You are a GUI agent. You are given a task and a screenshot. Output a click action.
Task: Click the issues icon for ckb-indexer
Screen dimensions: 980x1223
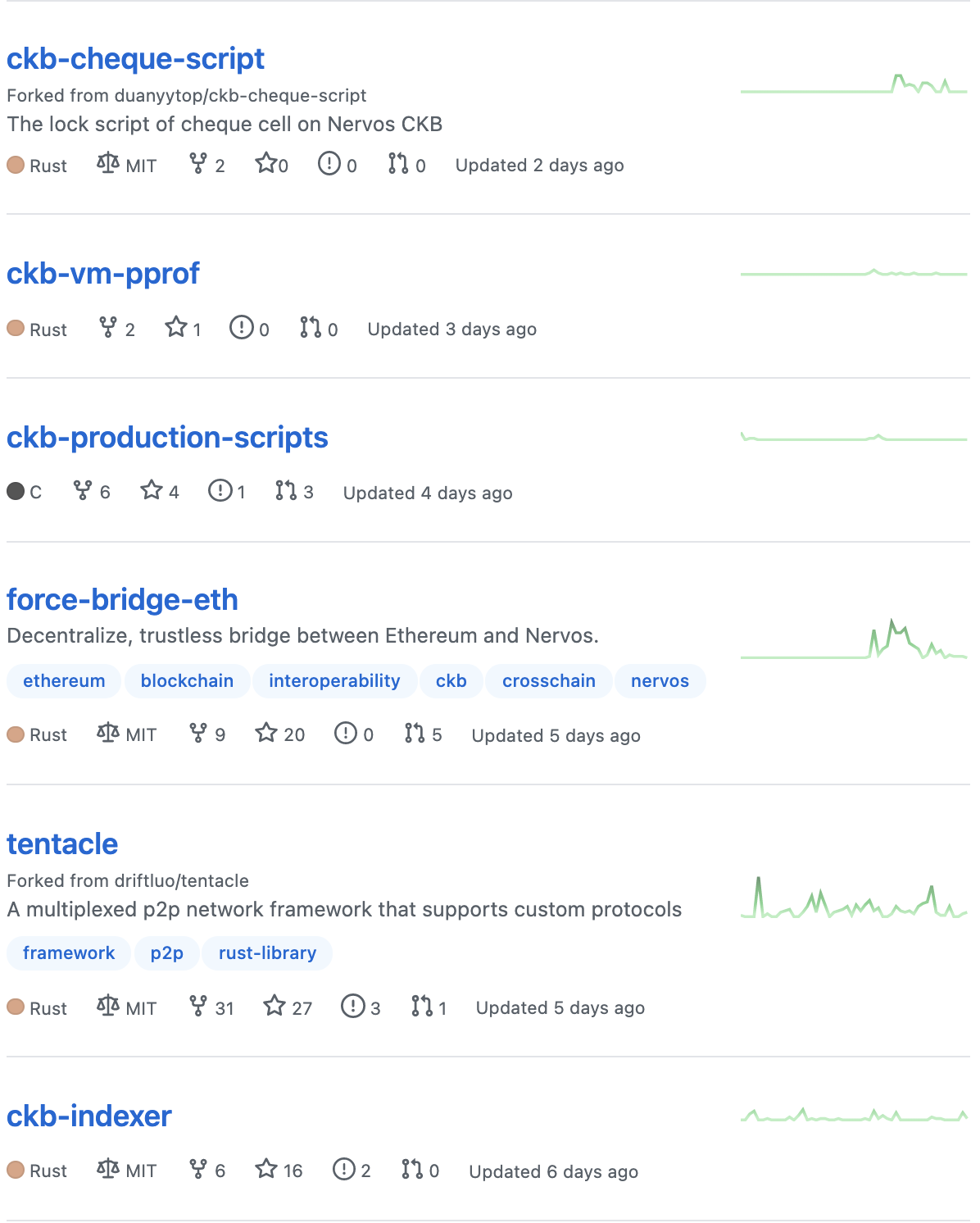344,1168
